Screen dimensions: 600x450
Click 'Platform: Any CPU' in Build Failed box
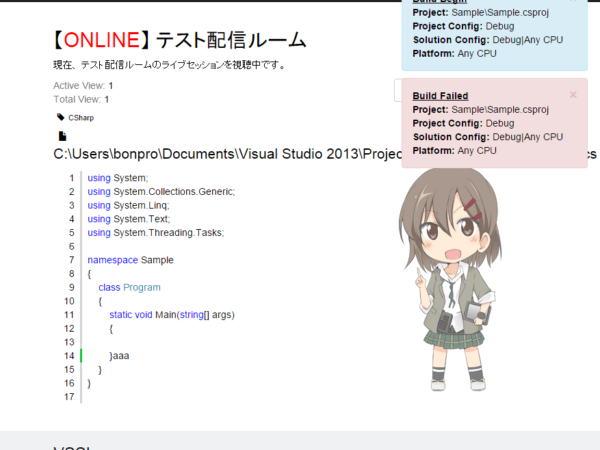pos(454,151)
